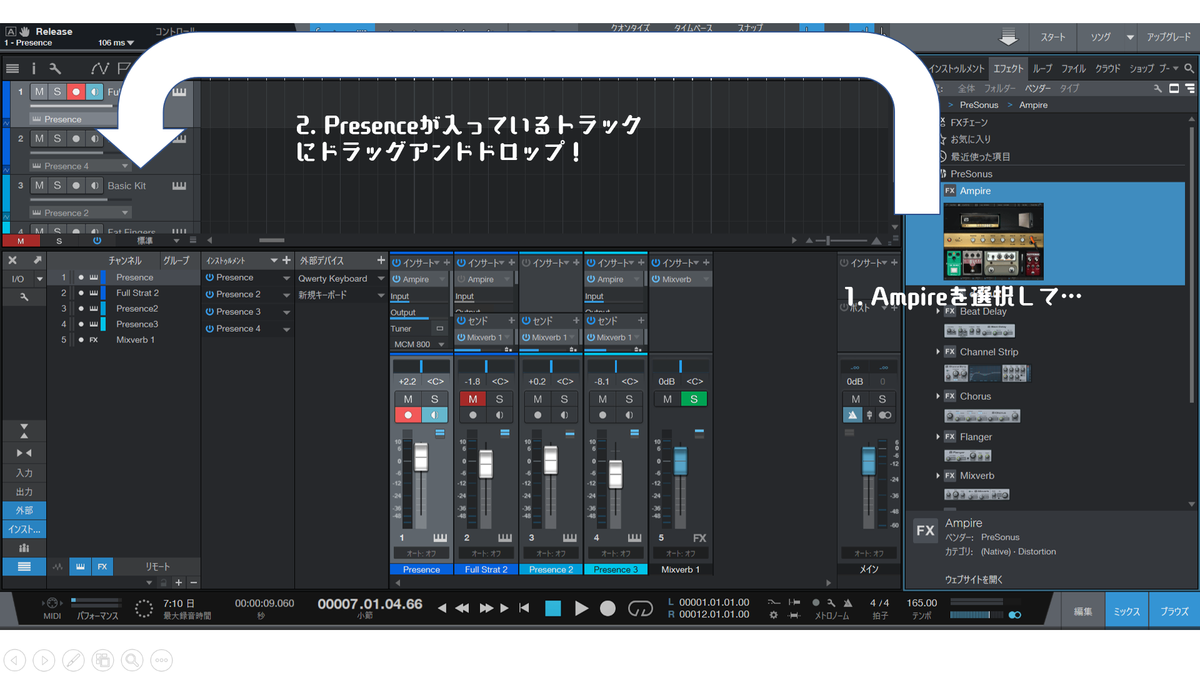
Task: Toggle the 外部 external devices panel
Action: point(24,510)
